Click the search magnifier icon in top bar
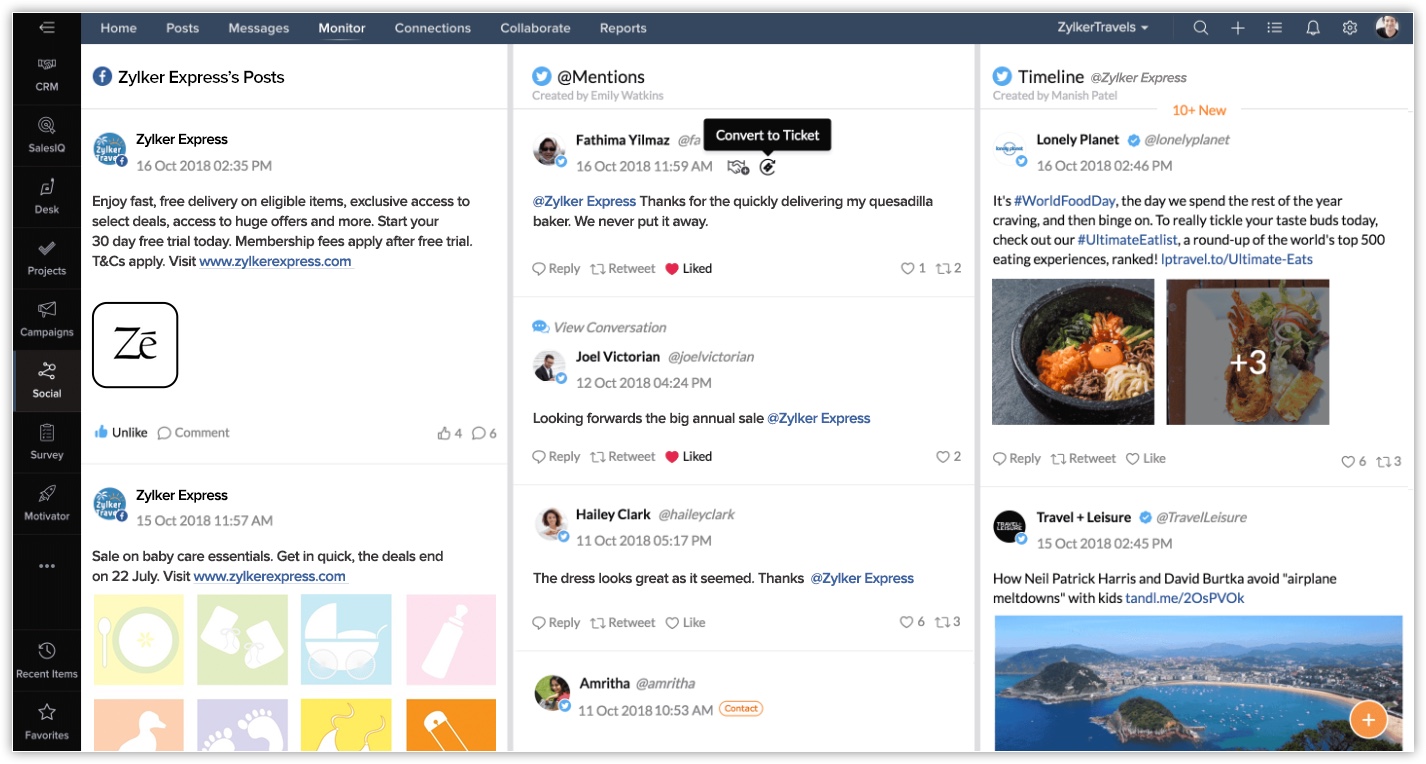This screenshot has width=1426, height=764. 1200,28
